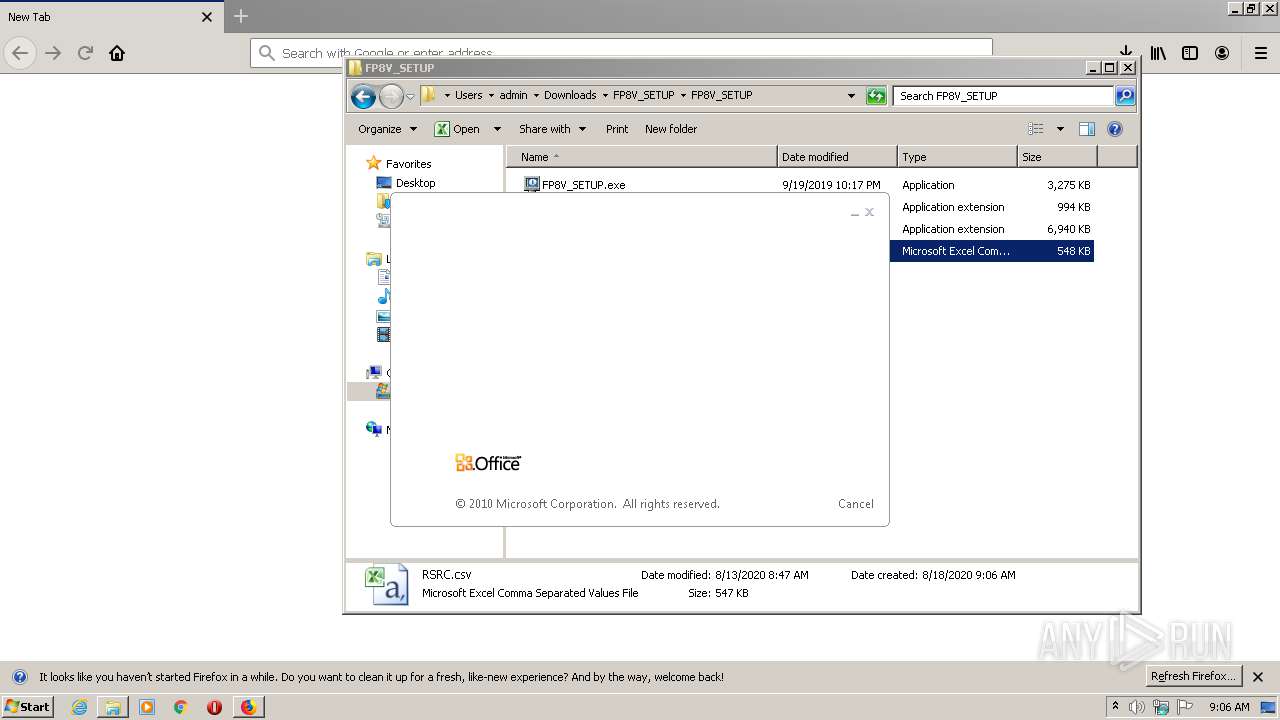This screenshot has height=720, width=1280.
Task: Open the Firefox Library icon
Action: 1158,53
